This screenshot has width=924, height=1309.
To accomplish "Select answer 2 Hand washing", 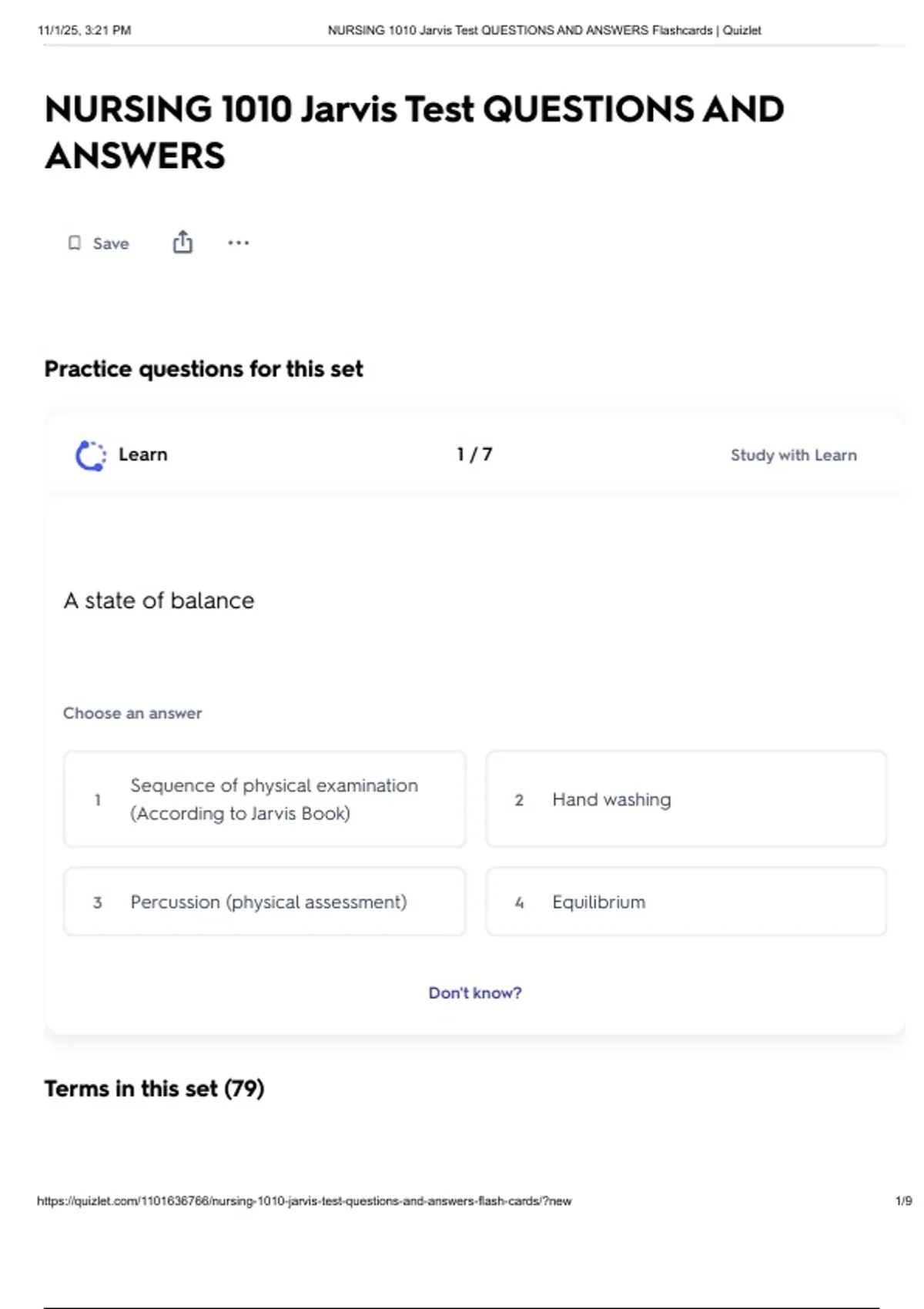I will pos(686,799).
